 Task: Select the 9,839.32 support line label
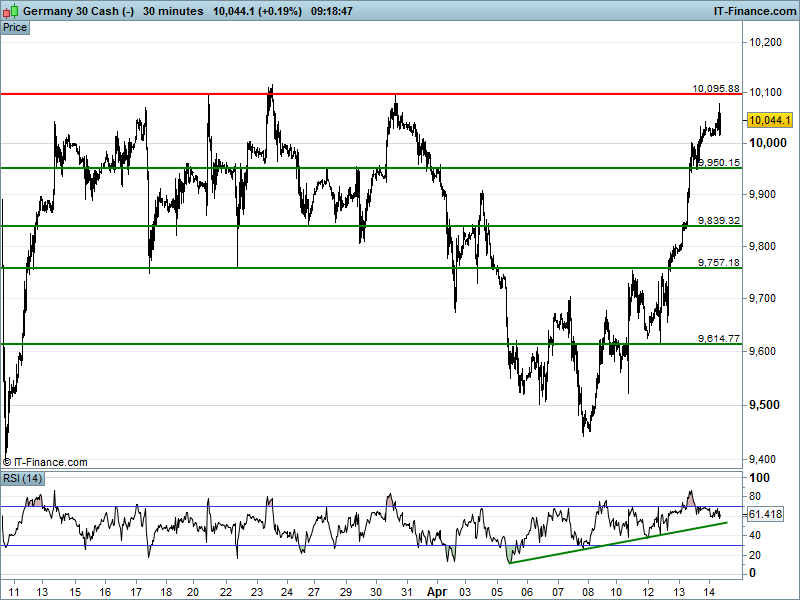point(718,220)
